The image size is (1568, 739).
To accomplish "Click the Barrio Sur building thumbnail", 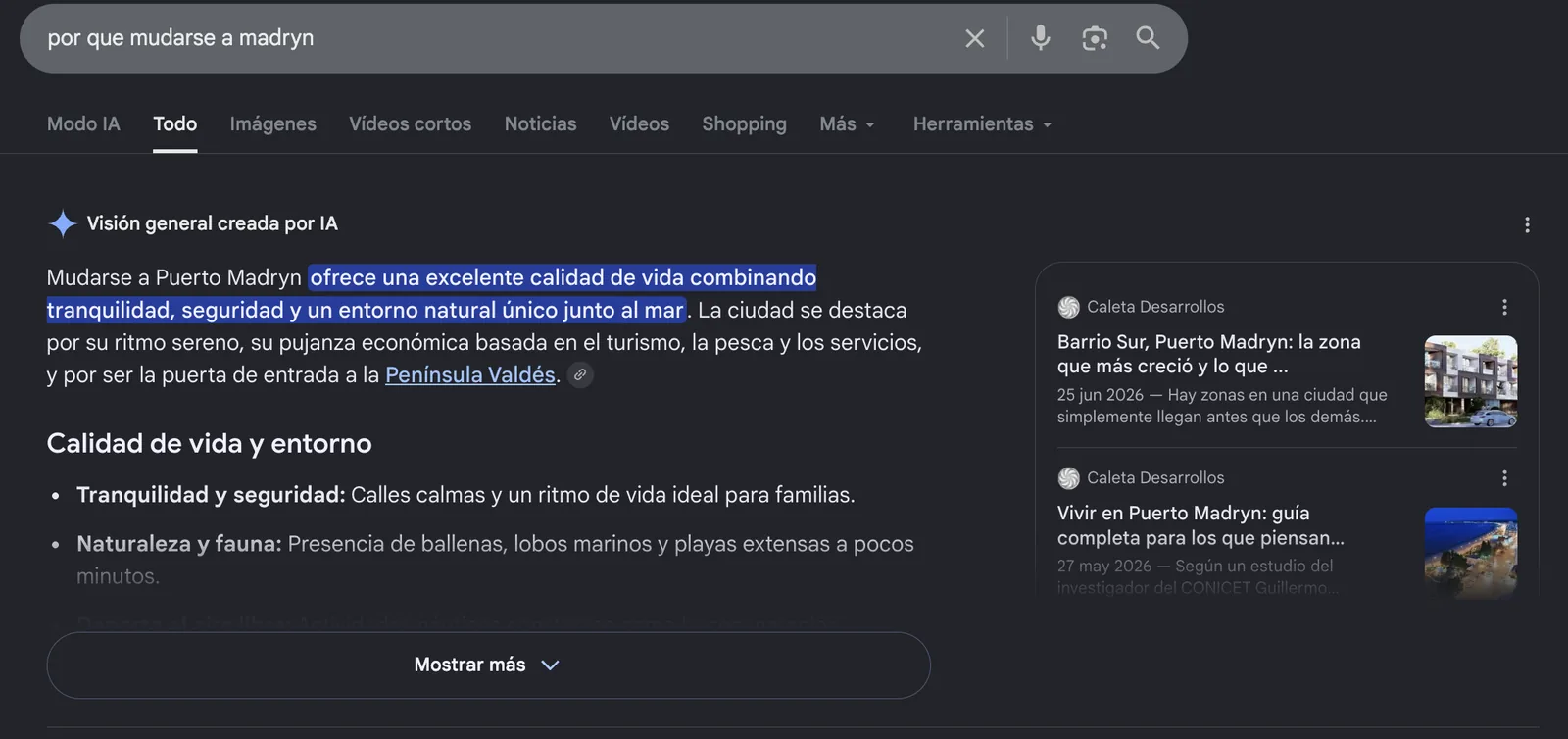I will pyautogui.click(x=1471, y=381).
